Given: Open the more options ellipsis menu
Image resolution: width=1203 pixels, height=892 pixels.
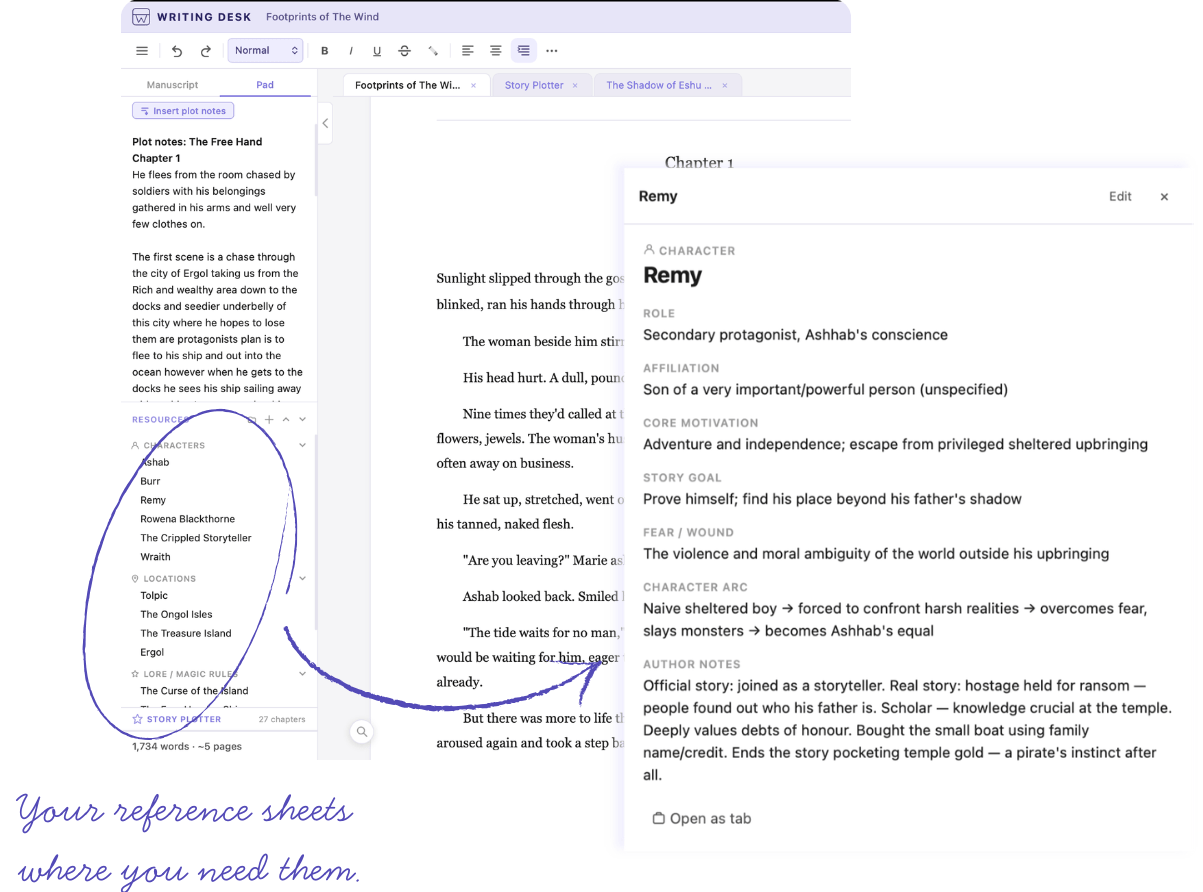Looking at the screenshot, I should point(551,51).
